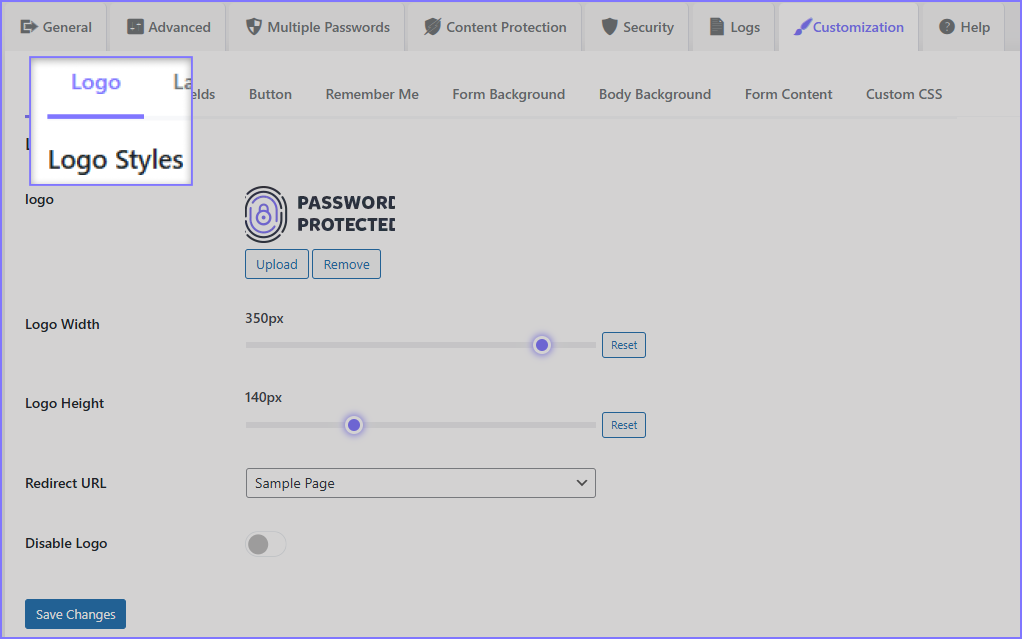Expand the Redirect URL dropdown
1022x639 pixels.
[x=420, y=483]
